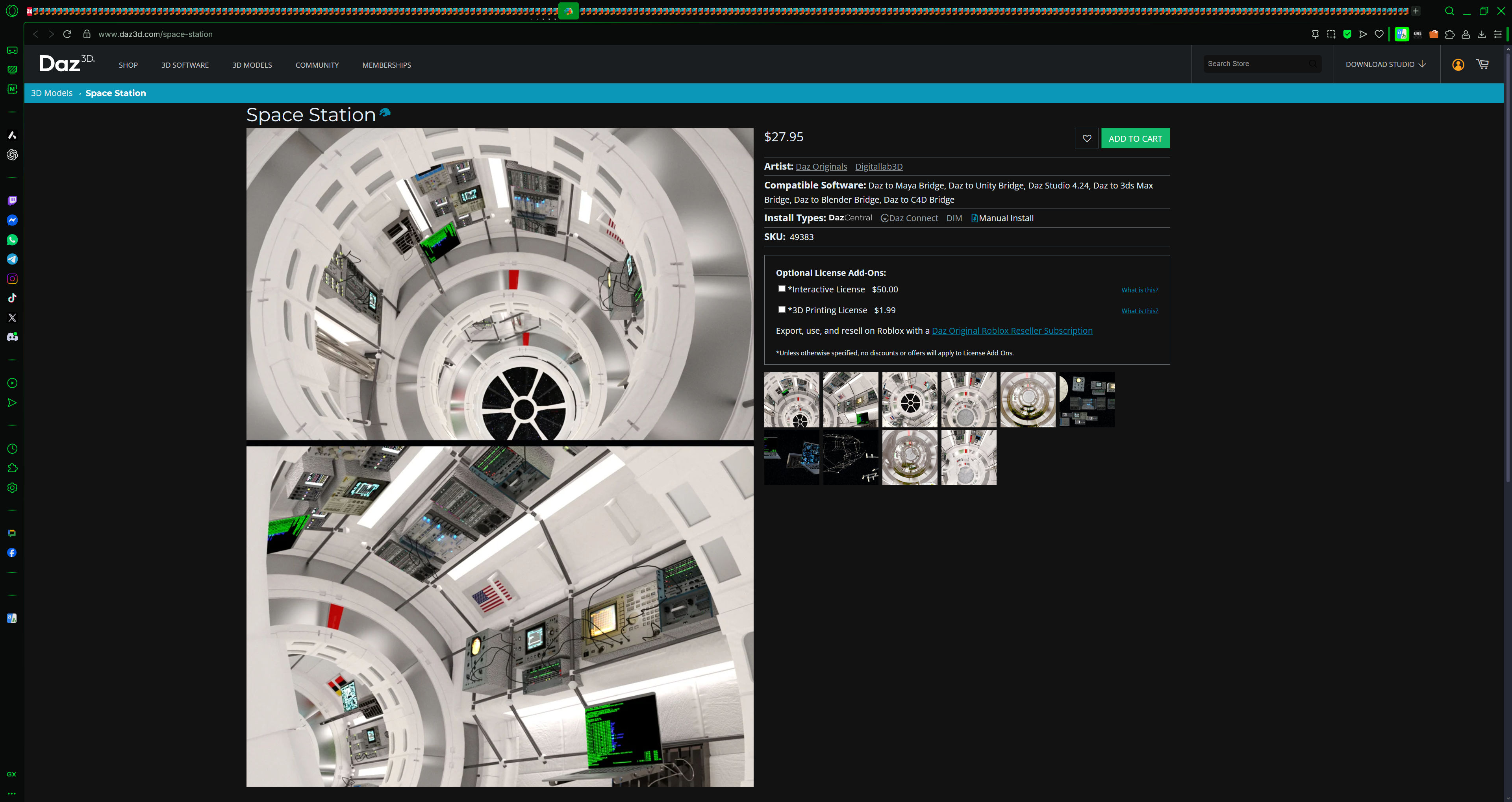Click What is this for Interactive License
The image size is (1512, 802).
pyautogui.click(x=1139, y=290)
